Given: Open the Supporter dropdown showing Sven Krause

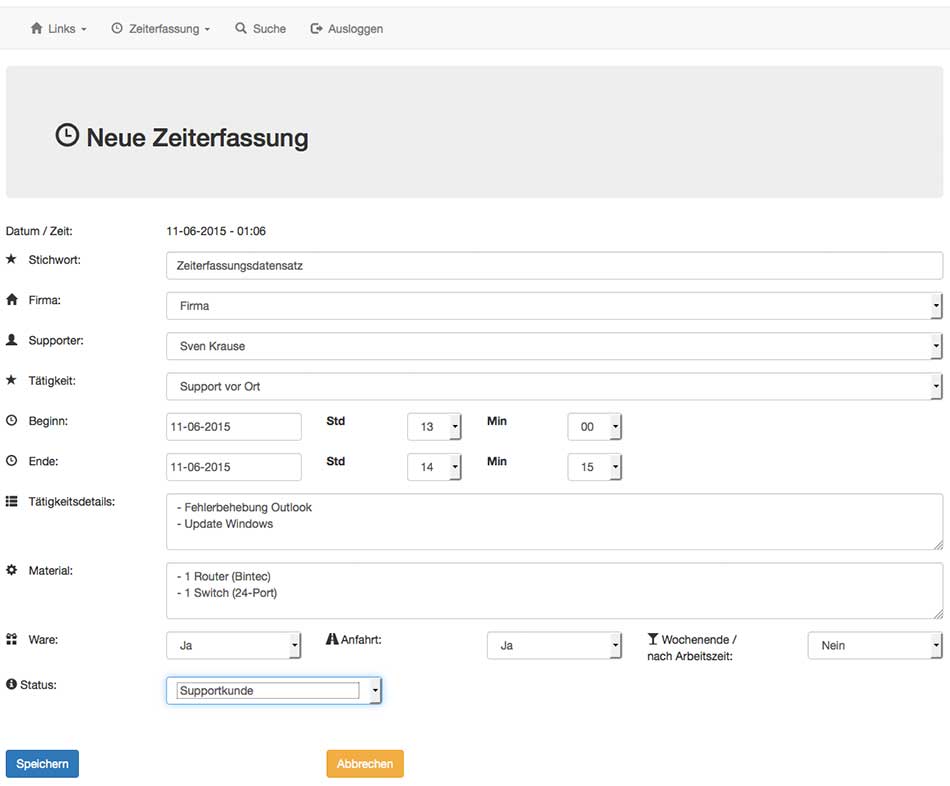Looking at the screenshot, I should pos(554,346).
